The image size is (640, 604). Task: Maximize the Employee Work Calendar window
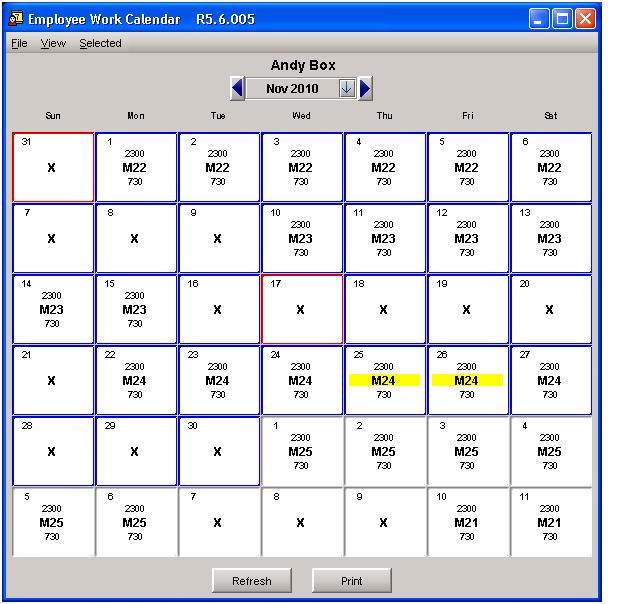point(562,19)
